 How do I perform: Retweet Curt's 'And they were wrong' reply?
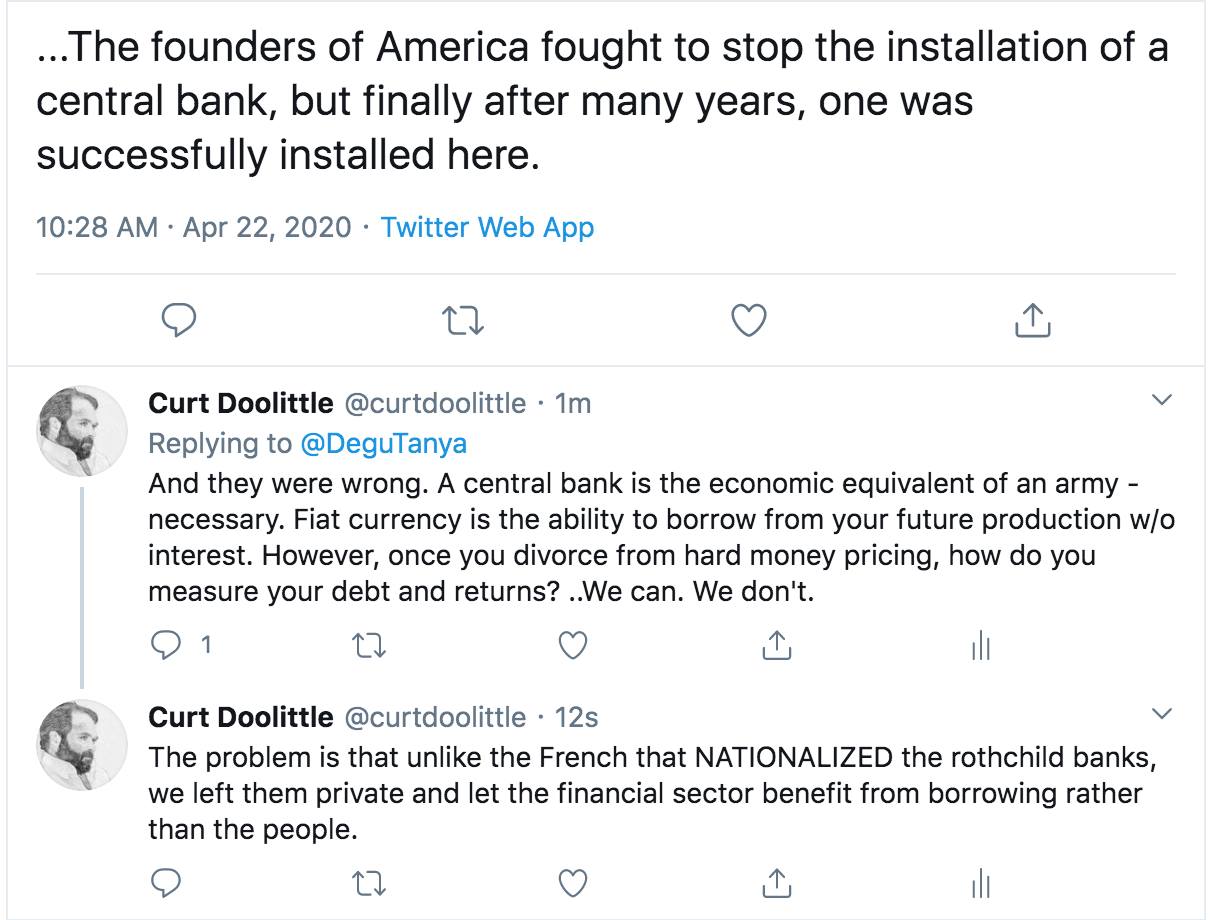coord(369,646)
